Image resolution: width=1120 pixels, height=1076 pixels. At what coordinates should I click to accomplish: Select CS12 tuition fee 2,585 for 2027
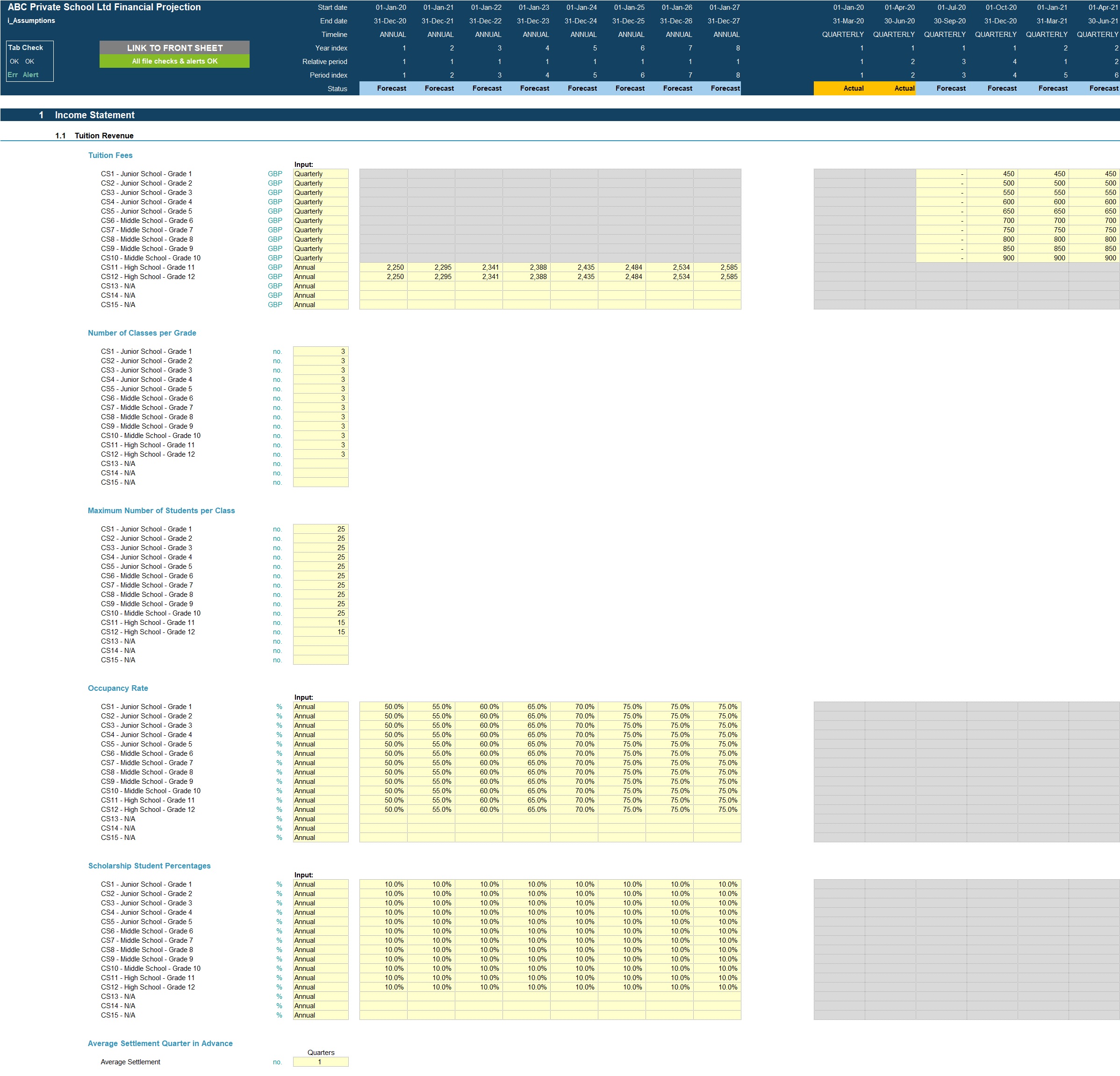(x=717, y=277)
